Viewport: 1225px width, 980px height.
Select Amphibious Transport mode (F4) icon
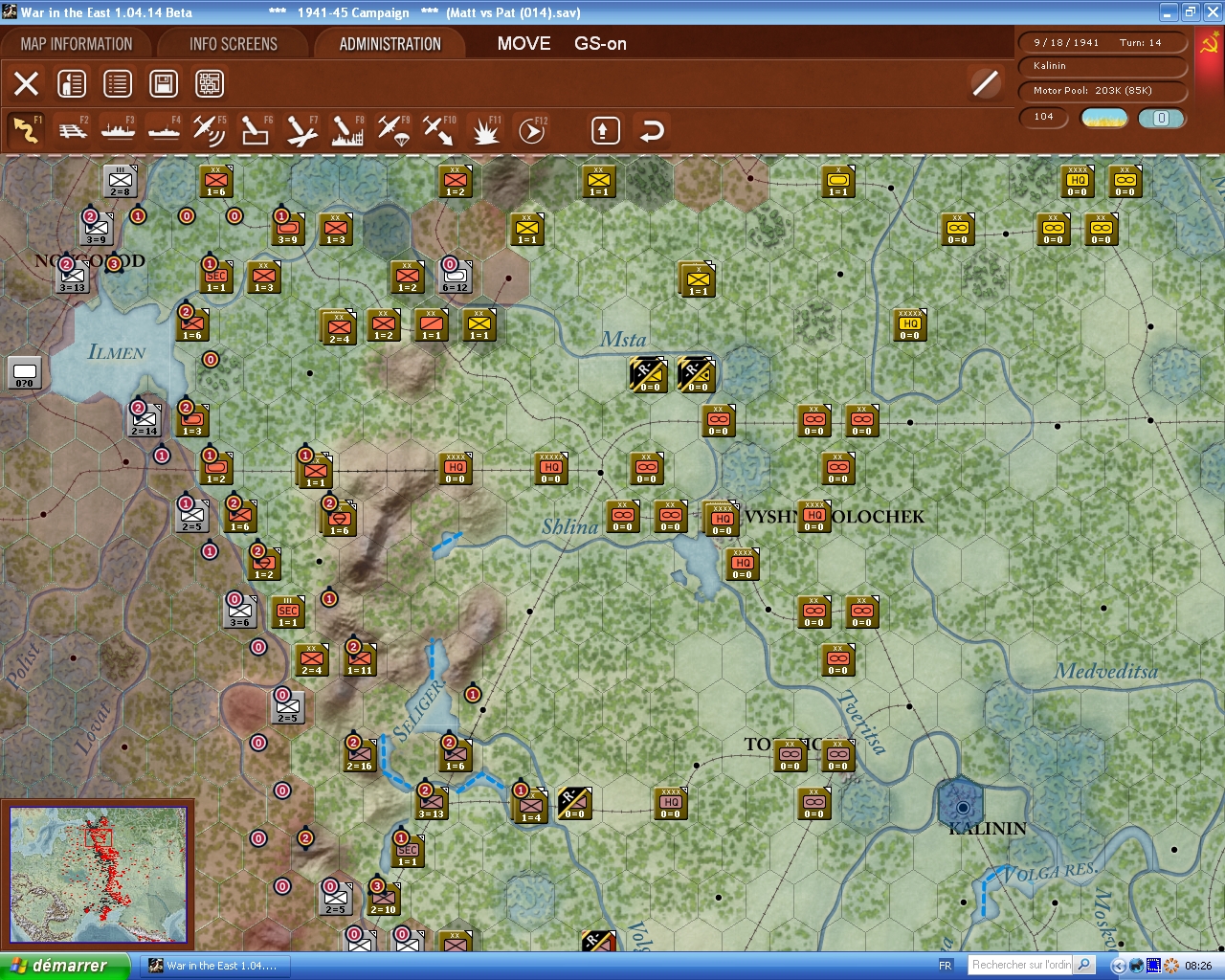pyautogui.click(x=164, y=129)
